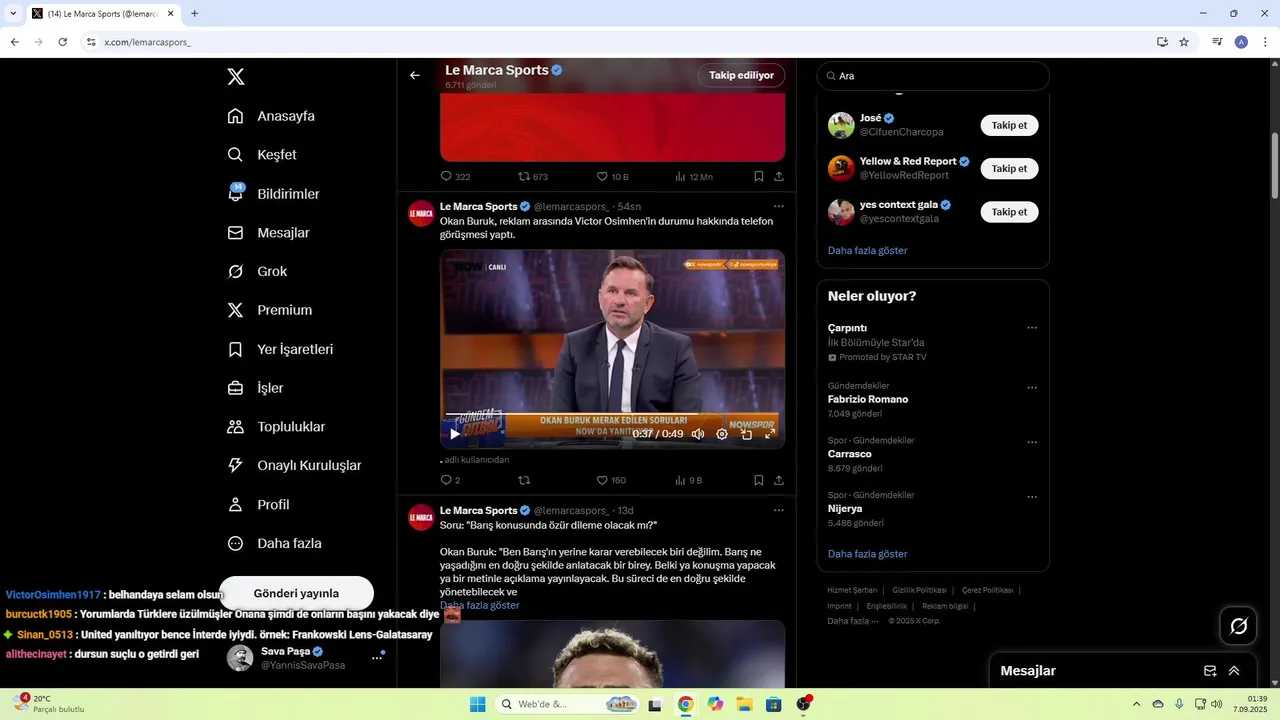
Task: Open Nijerya trending topic
Action: [x=845, y=509]
